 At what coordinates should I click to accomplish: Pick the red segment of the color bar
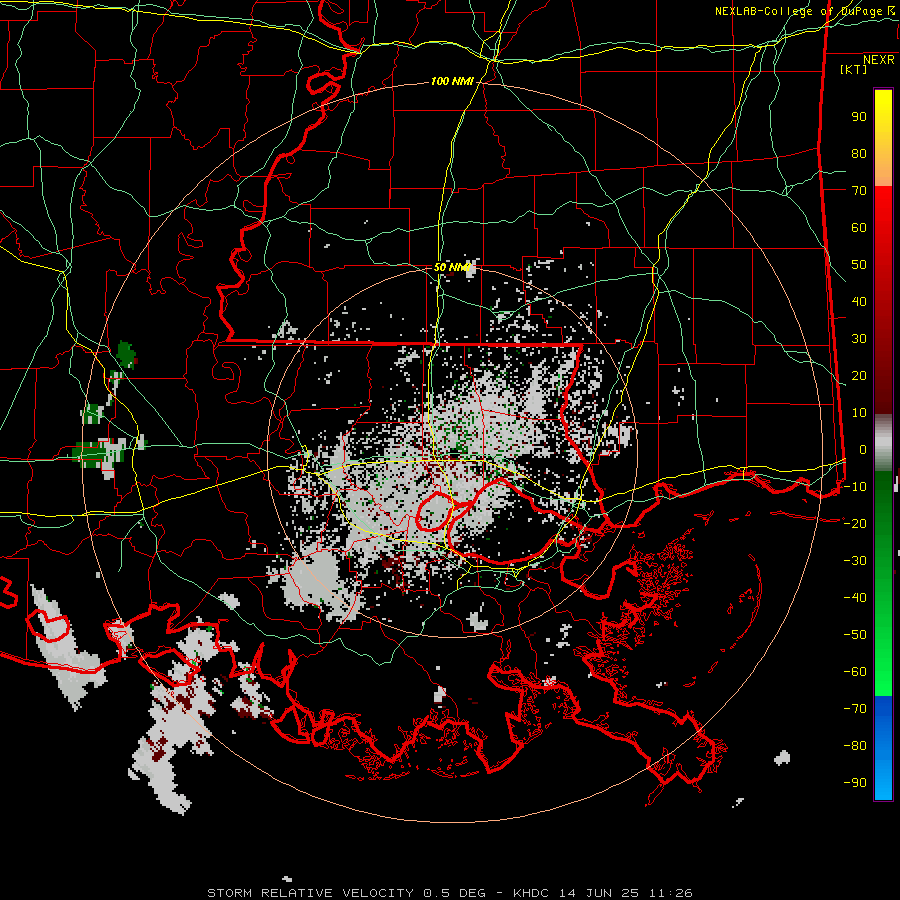(883, 298)
